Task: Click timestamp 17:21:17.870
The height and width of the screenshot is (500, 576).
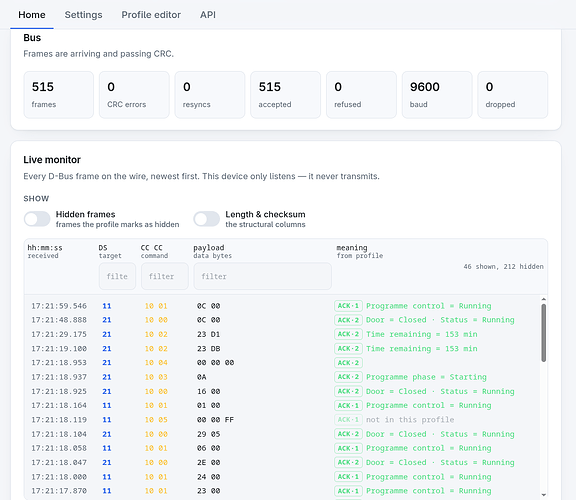Action: click(59, 490)
